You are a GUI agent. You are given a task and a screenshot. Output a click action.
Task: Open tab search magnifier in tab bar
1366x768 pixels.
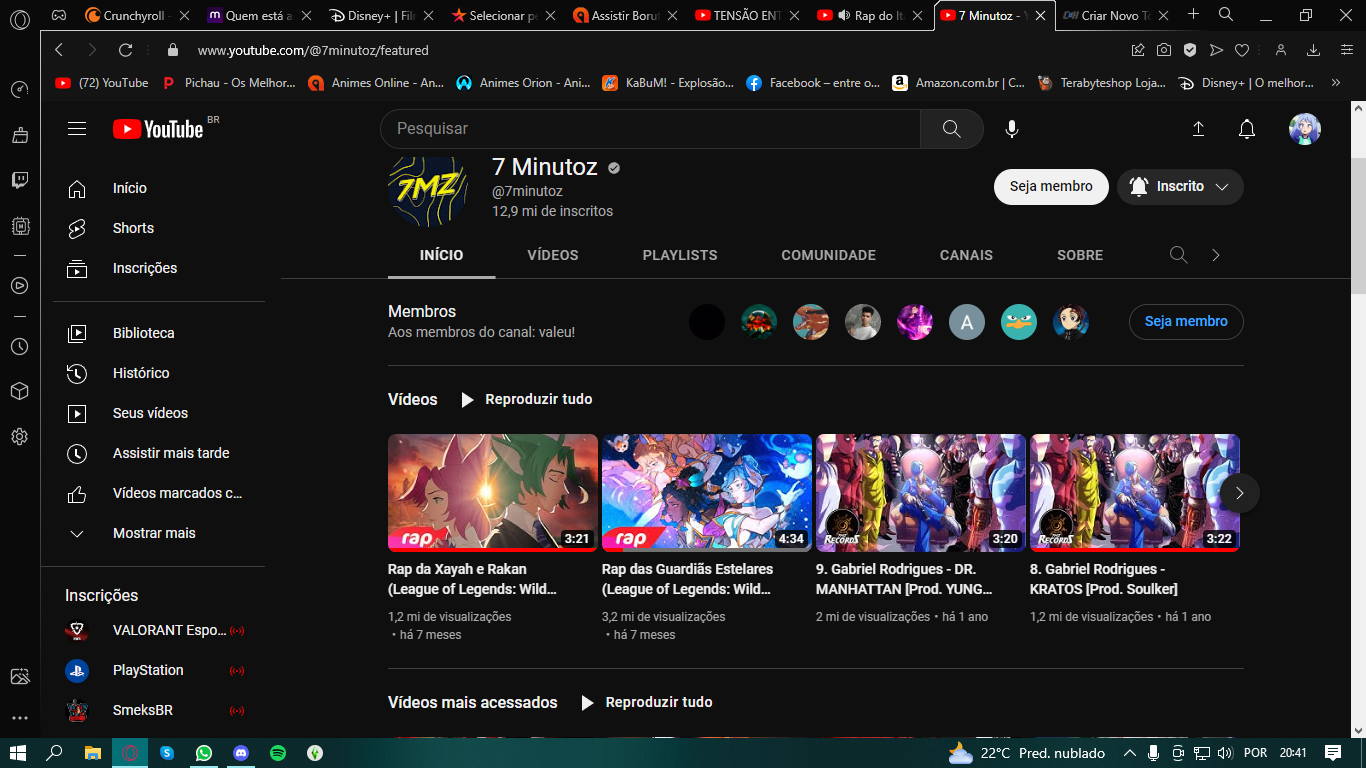1226,14
